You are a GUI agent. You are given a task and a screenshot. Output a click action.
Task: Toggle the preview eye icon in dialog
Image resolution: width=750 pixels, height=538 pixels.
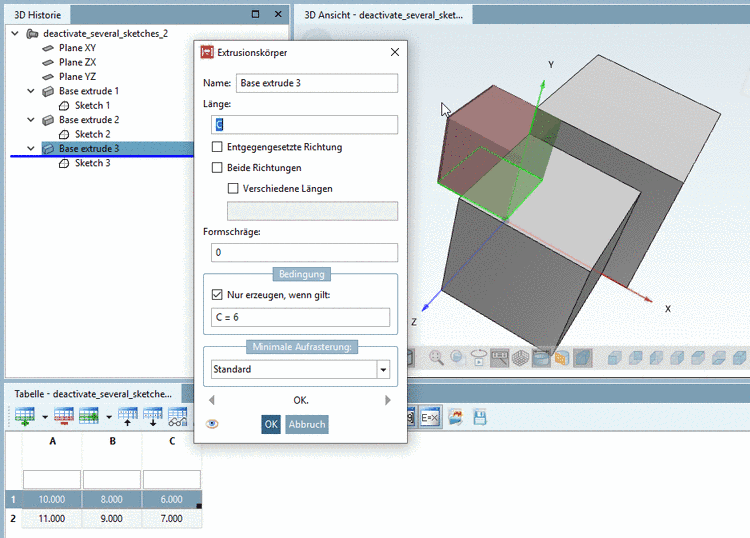(x=212, y=424)
